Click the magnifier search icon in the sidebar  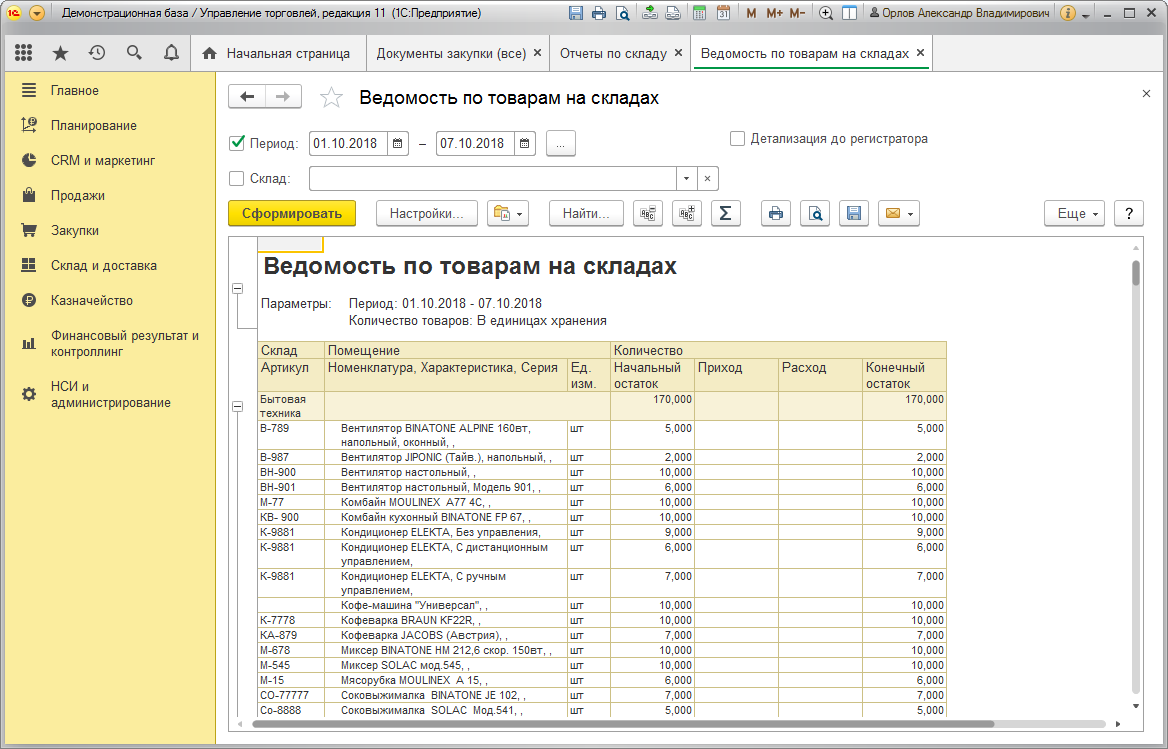click(x=134, y=52)
